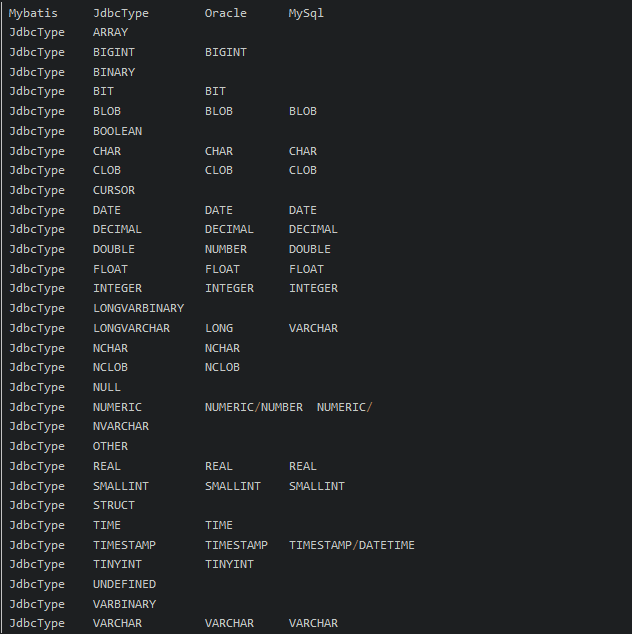
Task: Click the Oracle column header
Action: coord(225,14)
